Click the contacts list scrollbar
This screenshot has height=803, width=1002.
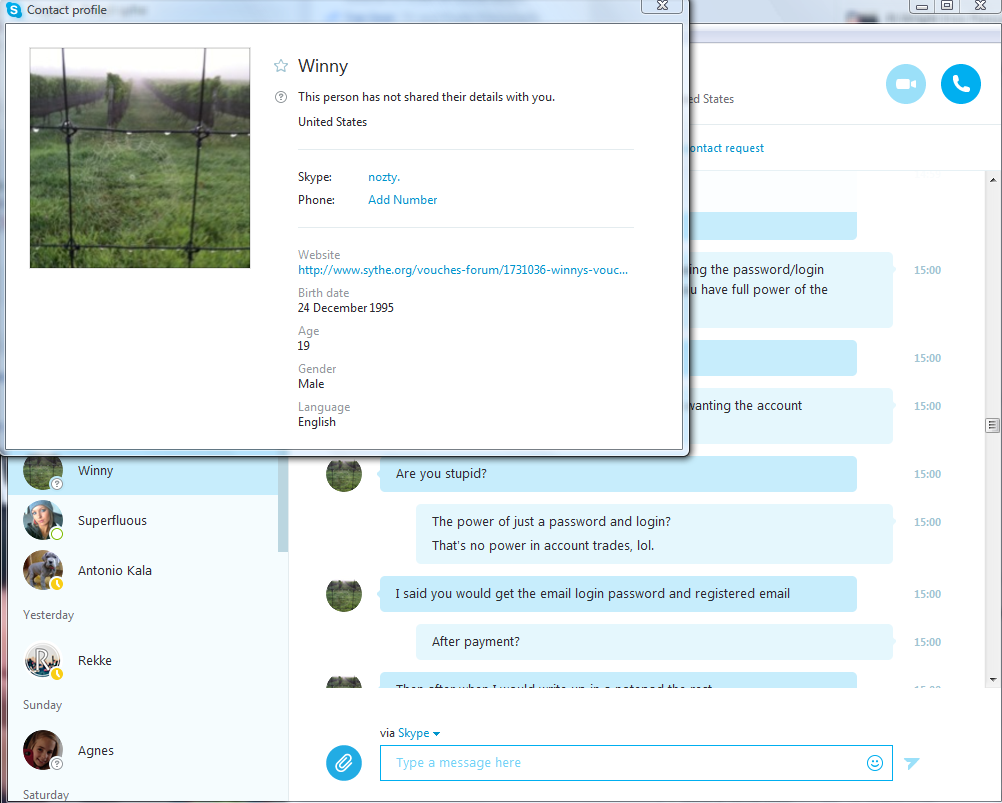click(x=283, y=505)
